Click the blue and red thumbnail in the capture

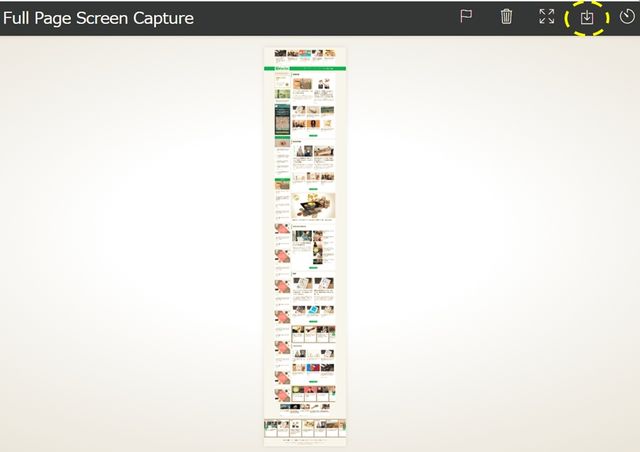point(313,368)
